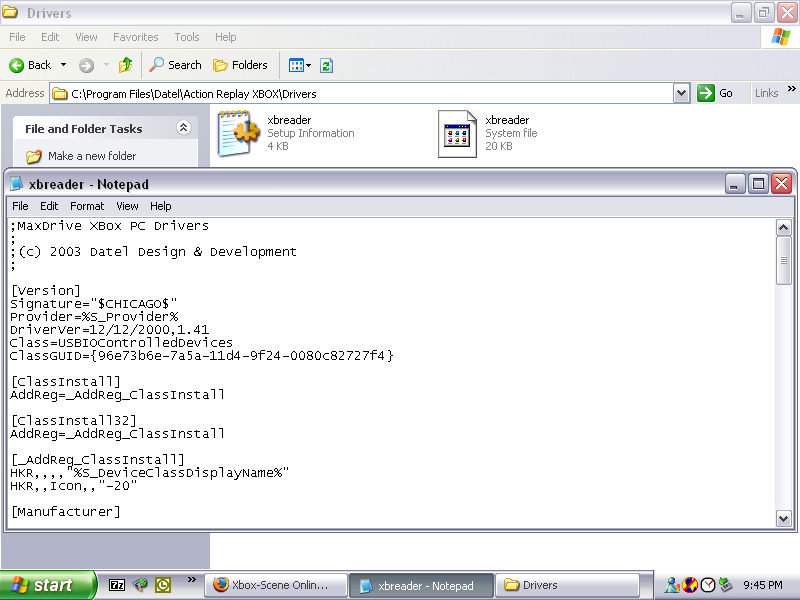Click the clock-shaped tray icon

708,585
